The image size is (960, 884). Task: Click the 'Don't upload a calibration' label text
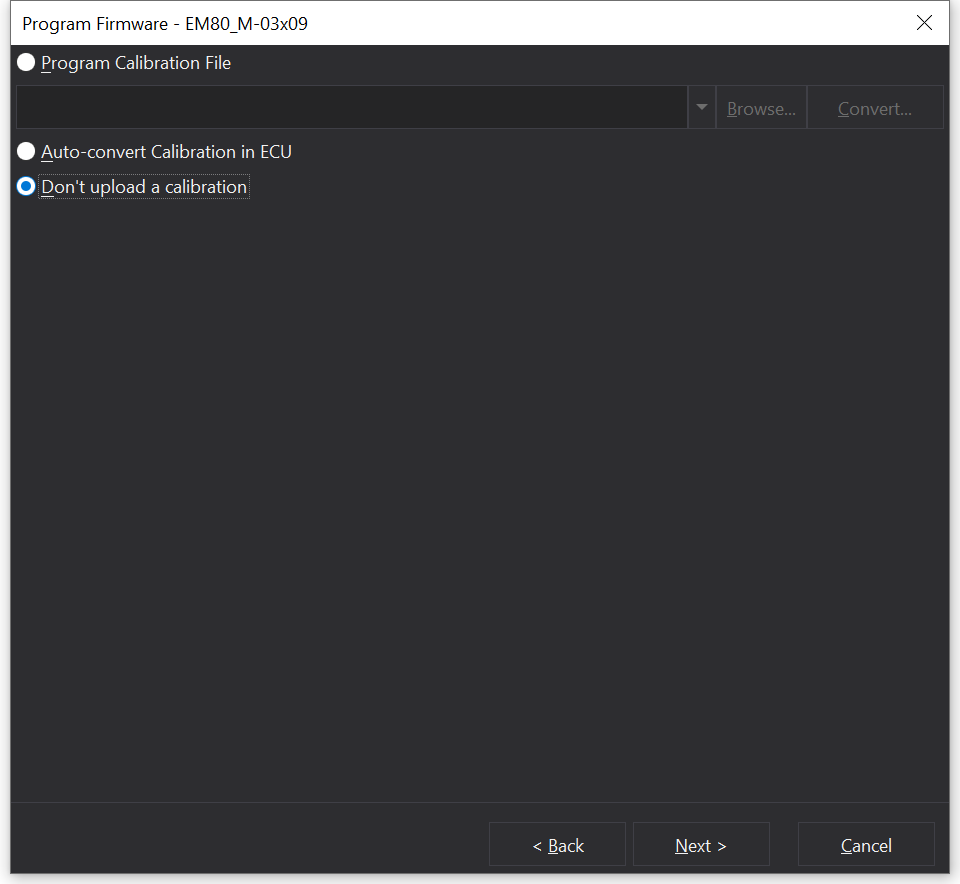[144, 187]
